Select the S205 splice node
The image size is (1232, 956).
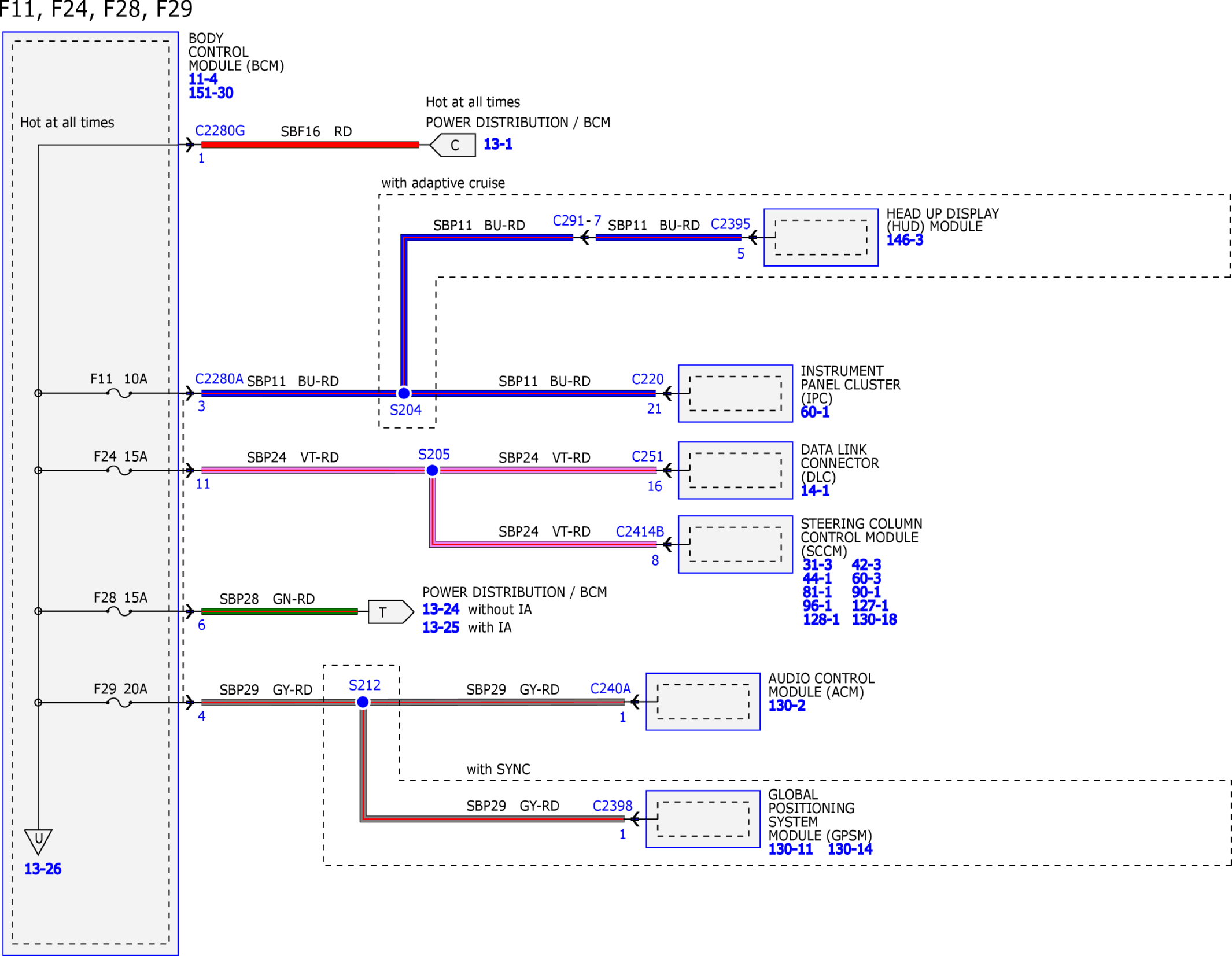click(x=432, y=471)
